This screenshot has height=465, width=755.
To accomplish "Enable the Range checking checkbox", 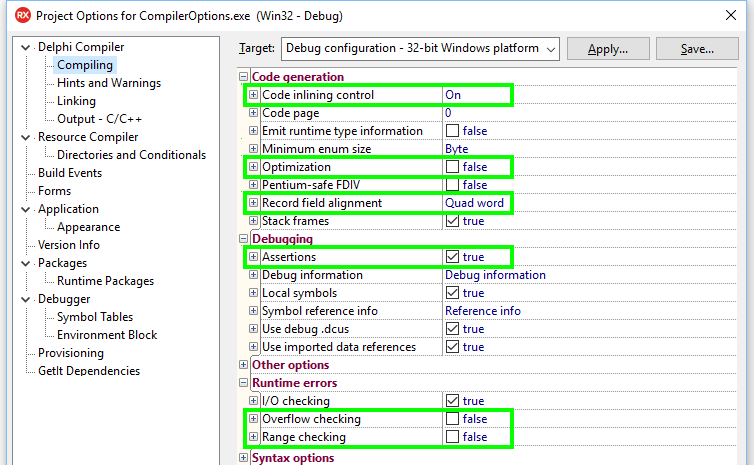I will [x=452, y=437].
